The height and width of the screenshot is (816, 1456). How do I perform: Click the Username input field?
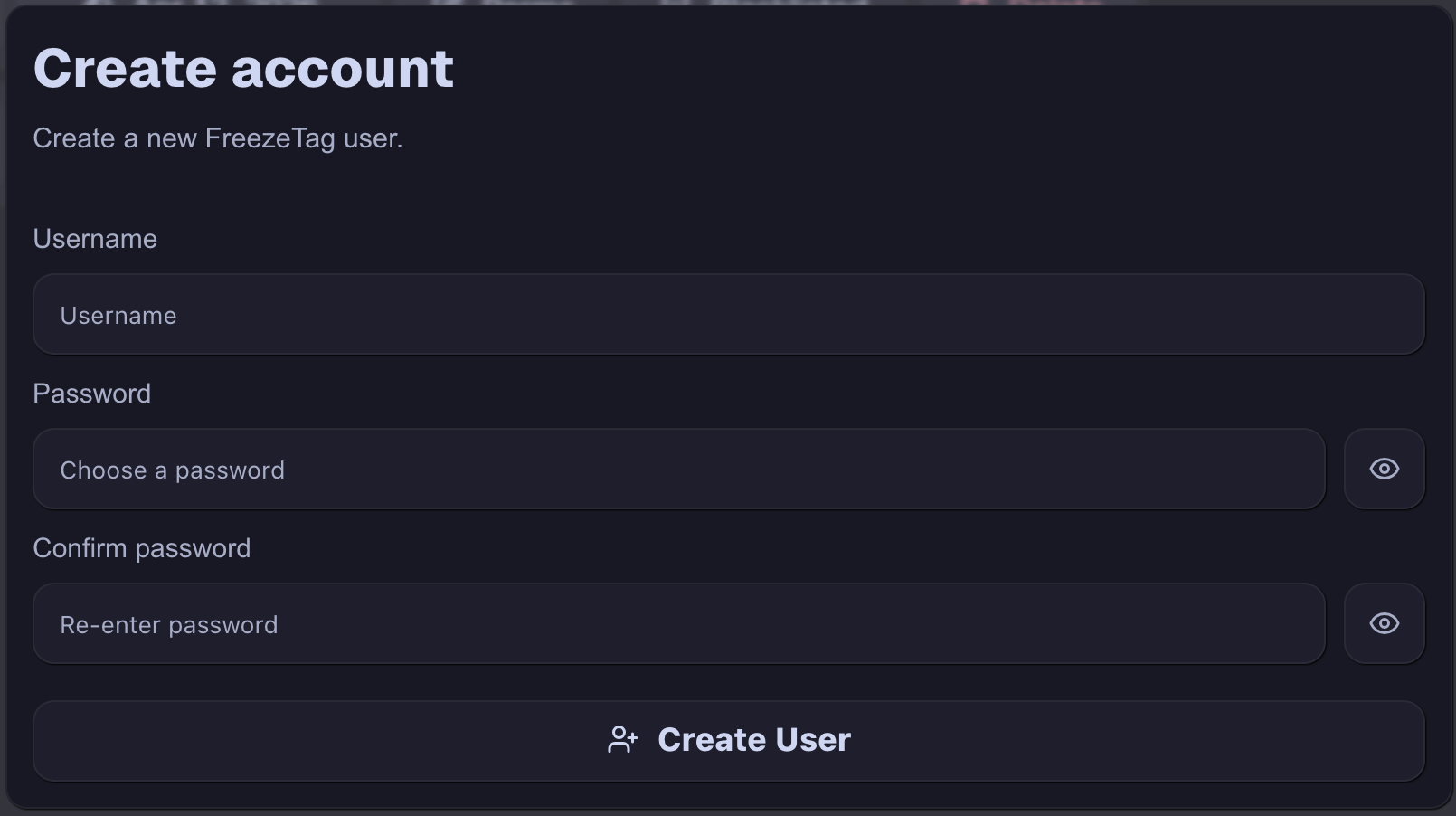(x=678, y=314)
